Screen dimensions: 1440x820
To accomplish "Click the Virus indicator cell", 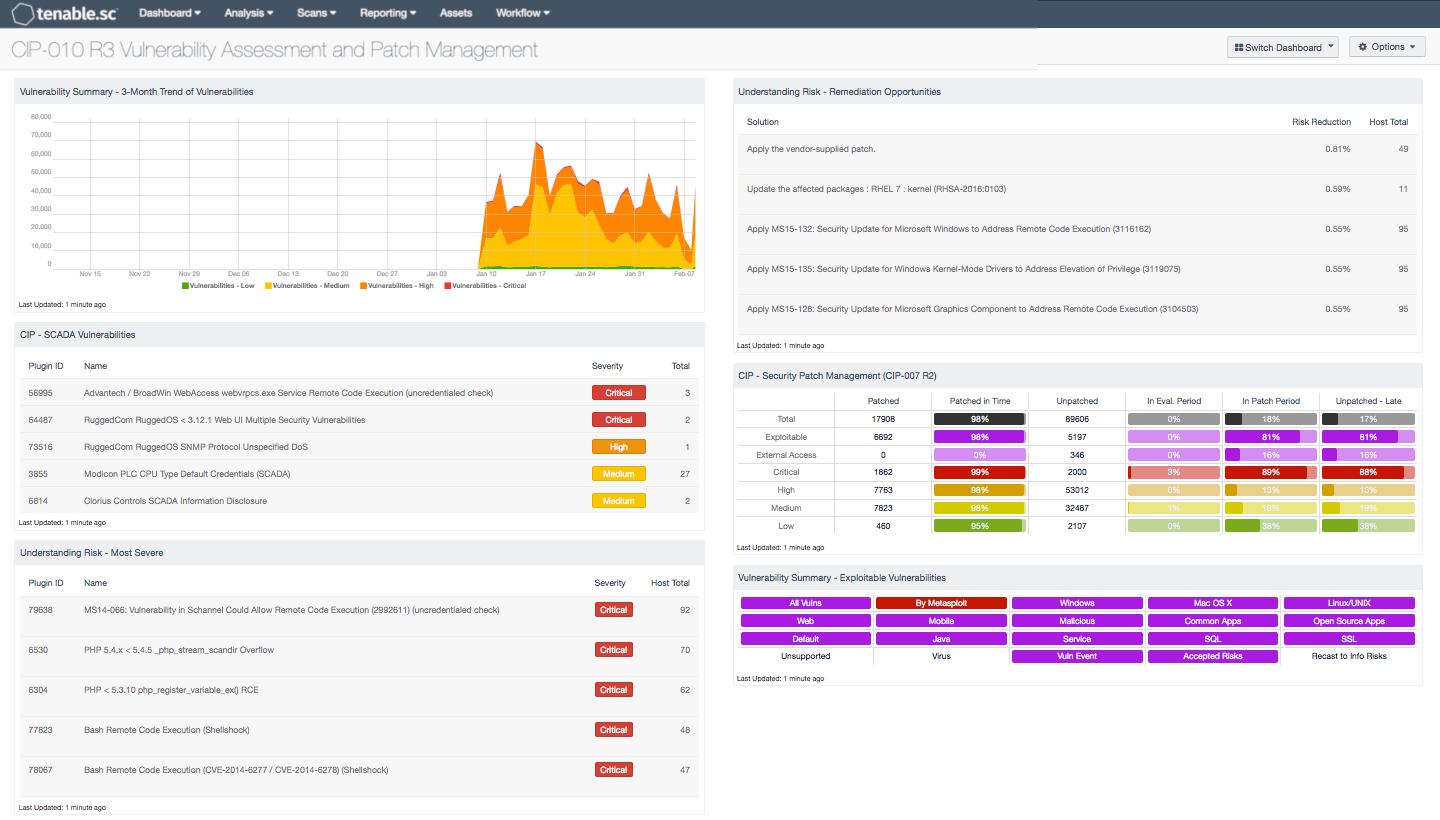I will [941, 657].
